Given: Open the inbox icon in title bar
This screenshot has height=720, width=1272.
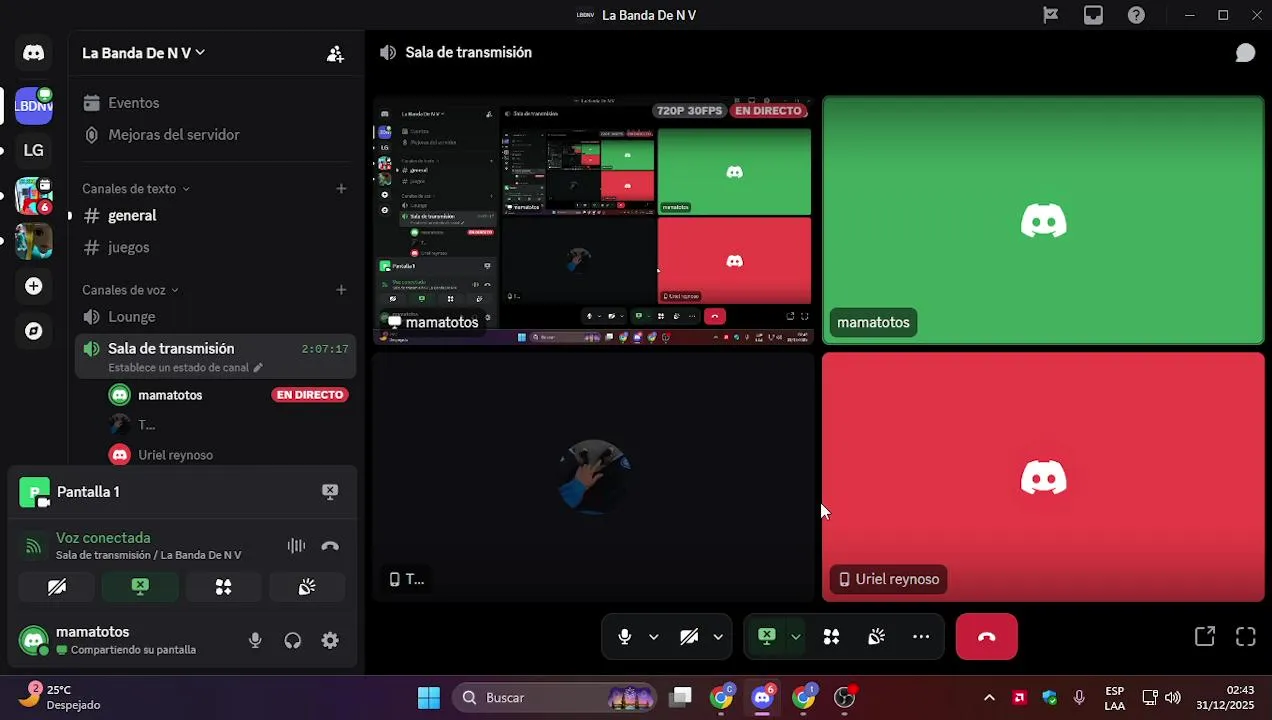Looking at the screenshot, I should click(x=1093, y=15).
